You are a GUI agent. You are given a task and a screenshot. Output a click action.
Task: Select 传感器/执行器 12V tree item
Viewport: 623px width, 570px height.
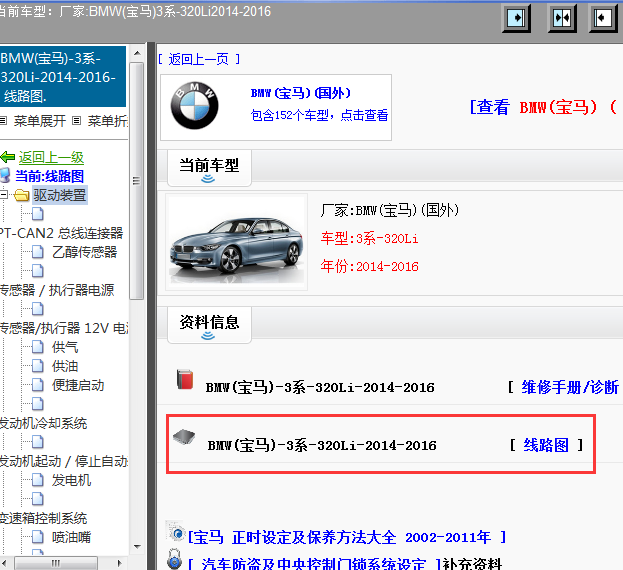click(64, 328)
